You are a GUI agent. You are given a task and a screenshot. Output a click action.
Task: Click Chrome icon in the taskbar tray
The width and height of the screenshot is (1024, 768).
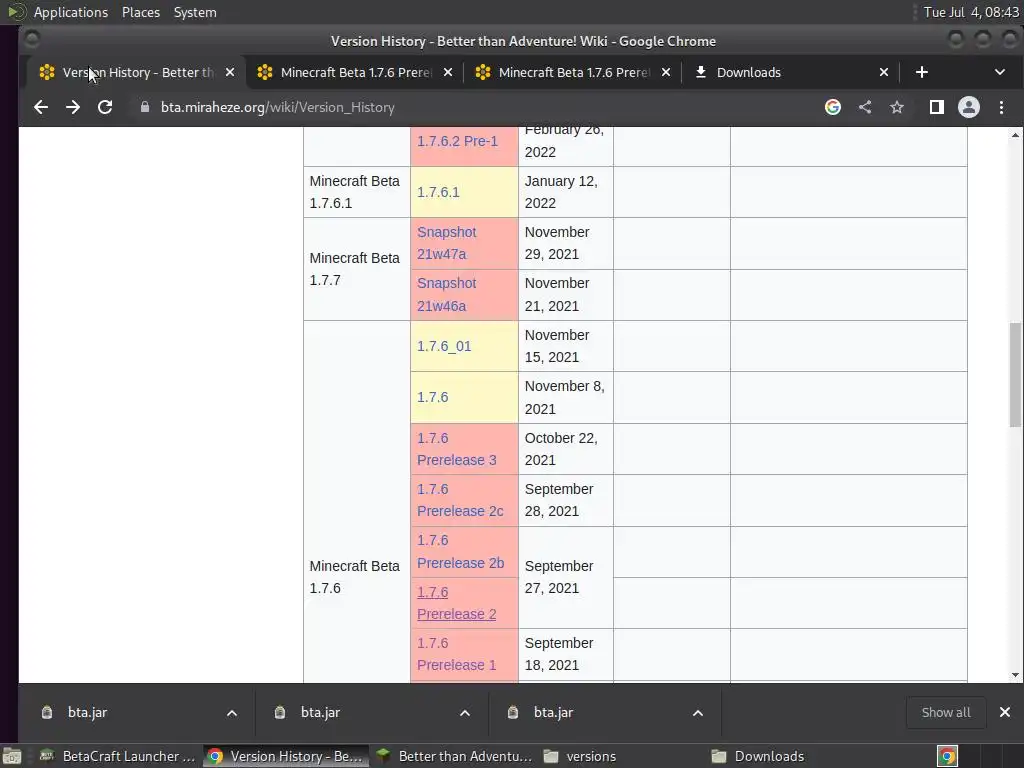(x=947, y=756)
